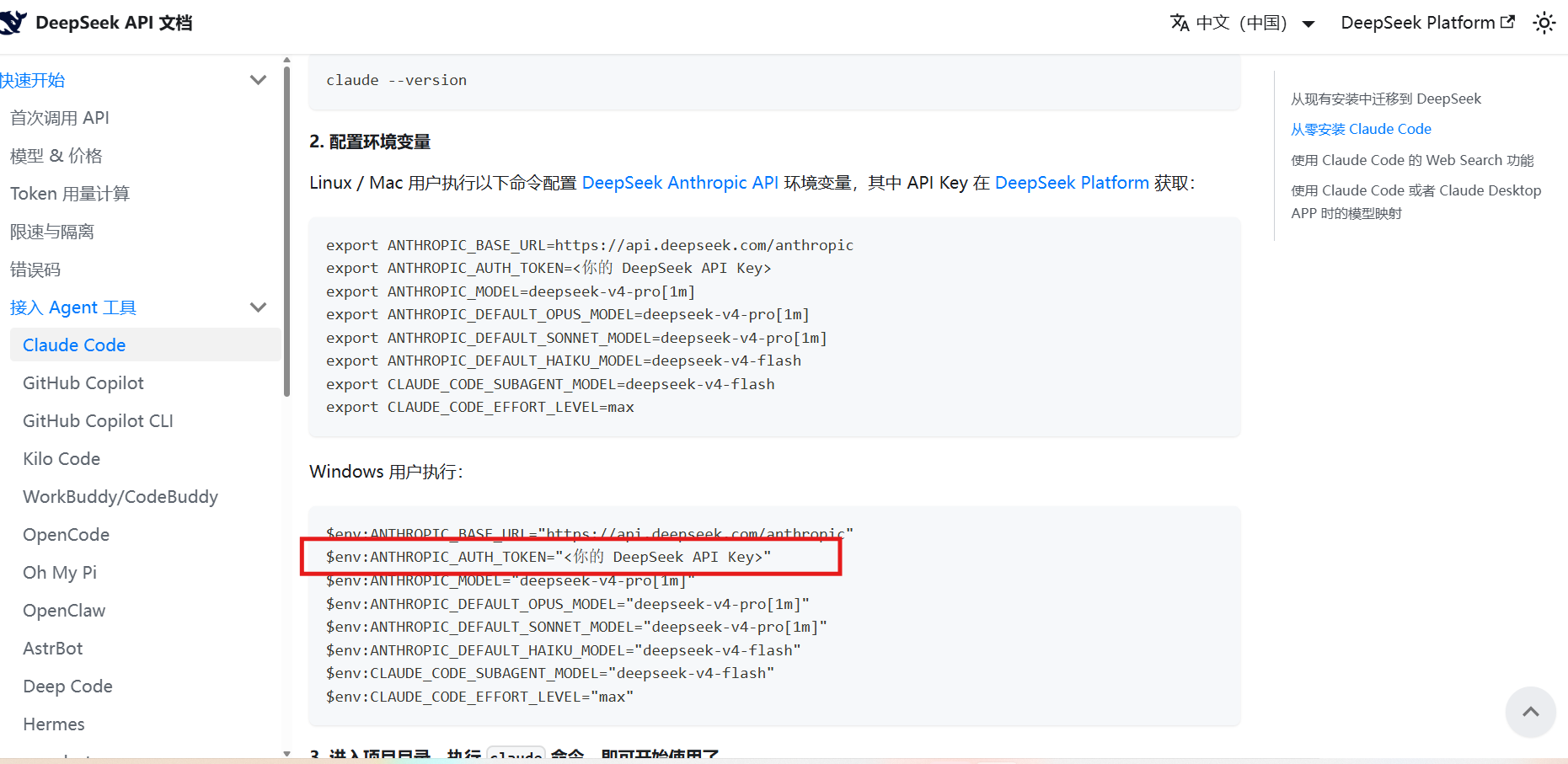Open 错误码 page in sidebar

[35, 270]
